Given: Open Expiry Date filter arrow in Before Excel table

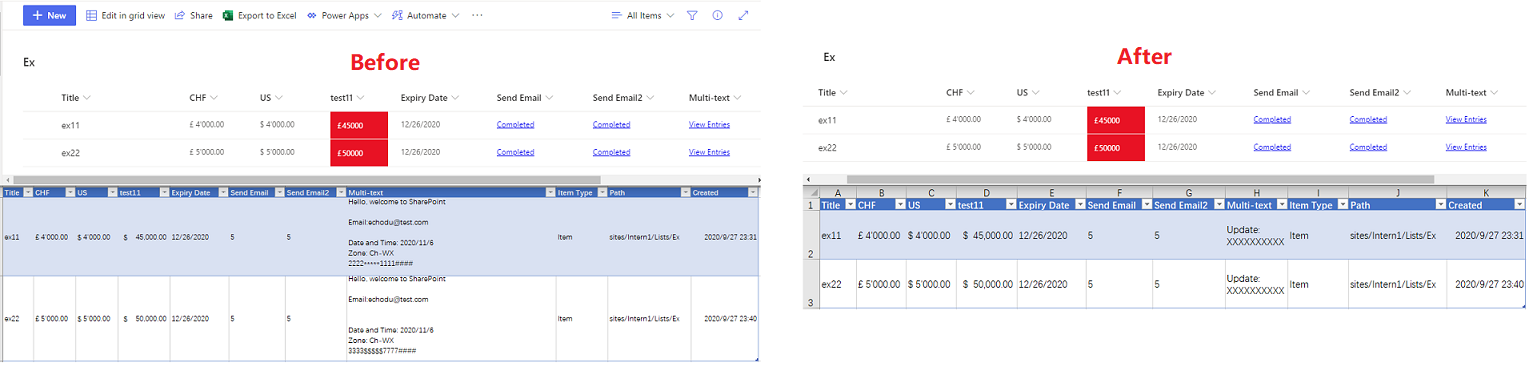Looking at the screenshot, I should coord(223,192).
